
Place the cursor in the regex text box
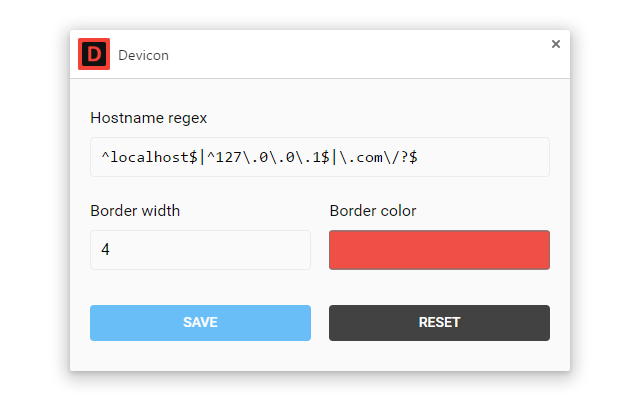320,157
